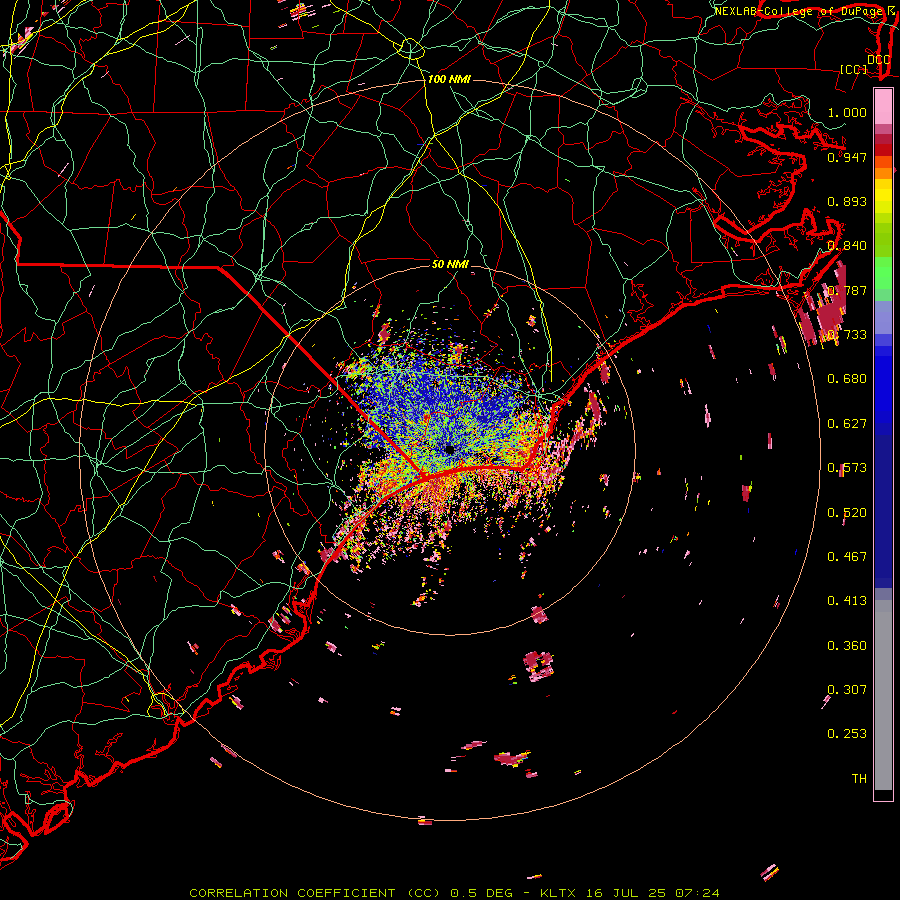Click the 0.893 legend value
Screen dimensions: 900x900
click(847, 201)
